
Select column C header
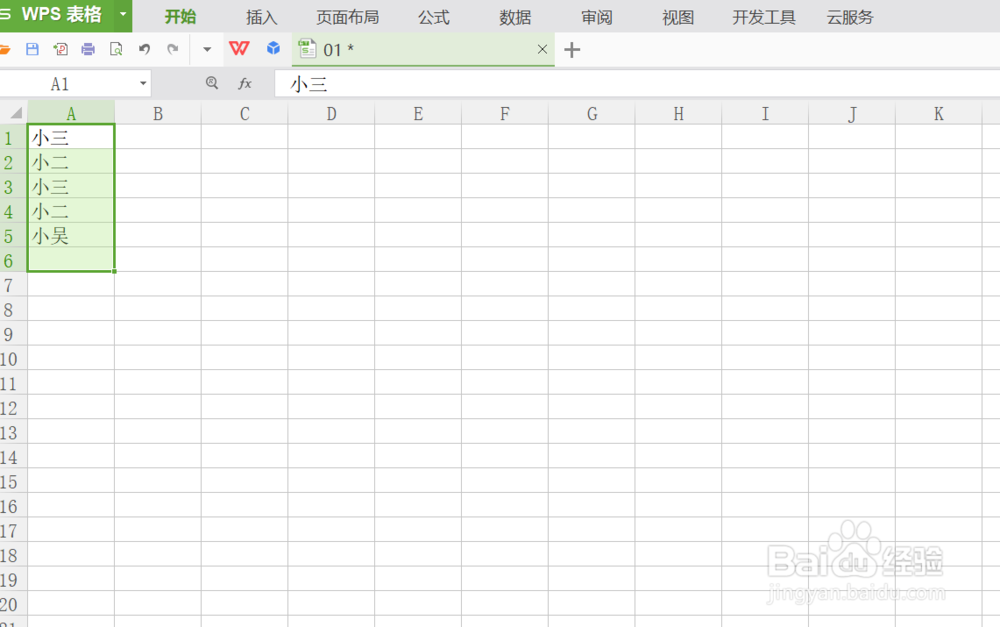(x=244, y=113)
